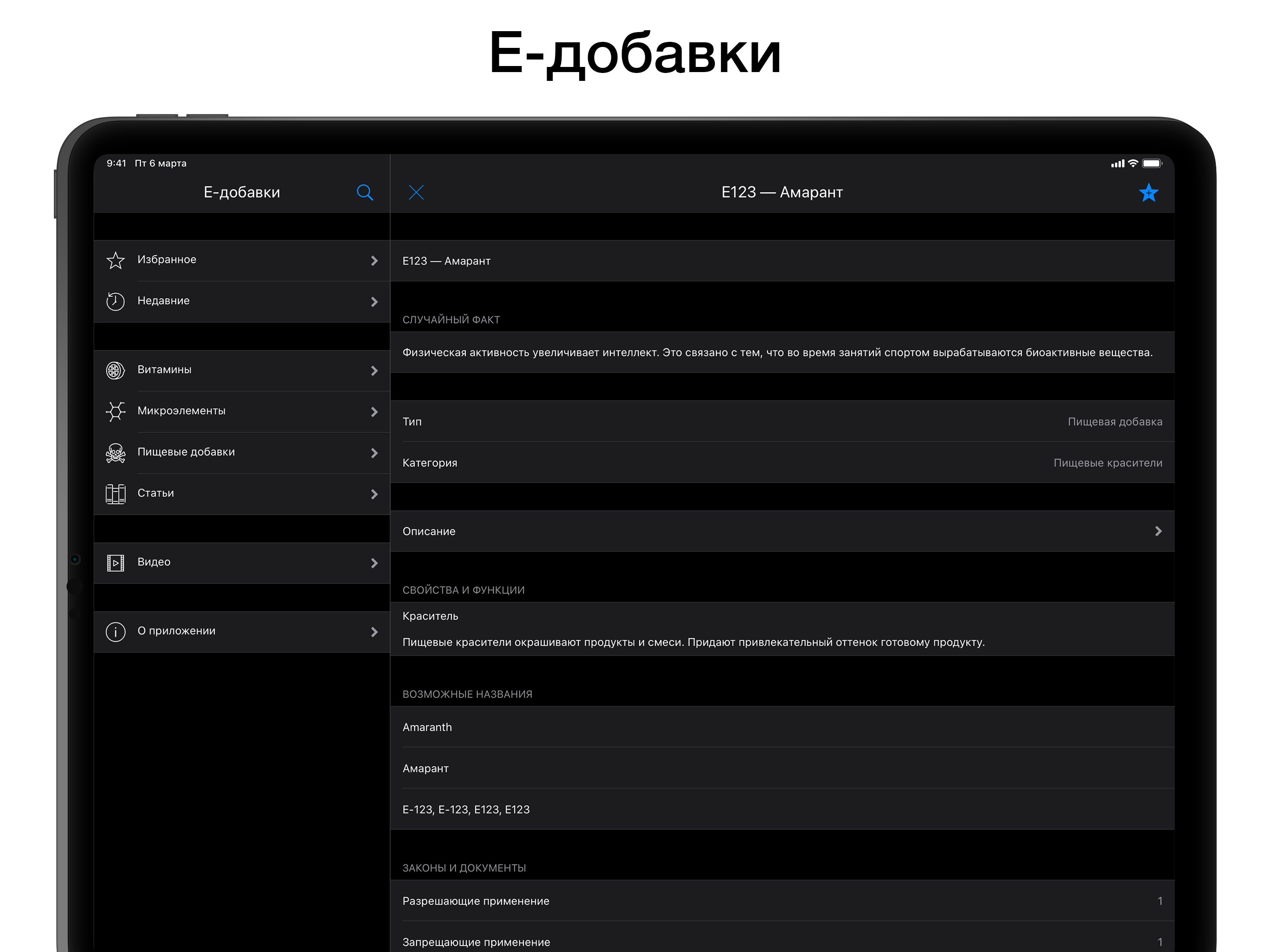The width and height of the screenshot is (1270, 952).
Task: Click the cellular signal bars icon
Action: pos(1117,164)
